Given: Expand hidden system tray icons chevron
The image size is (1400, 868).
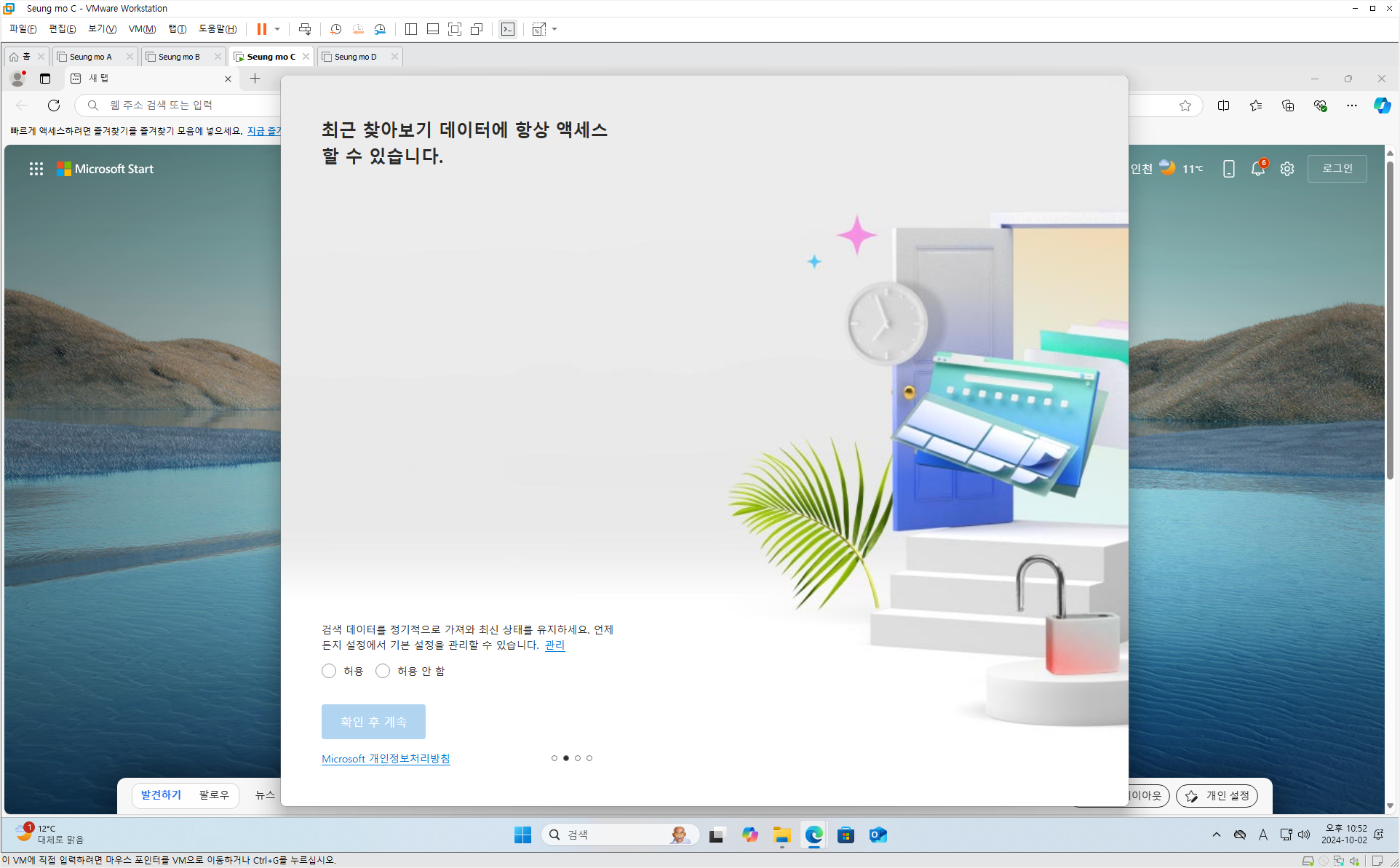Looking at the screenshot, I should click(1217, 835).
